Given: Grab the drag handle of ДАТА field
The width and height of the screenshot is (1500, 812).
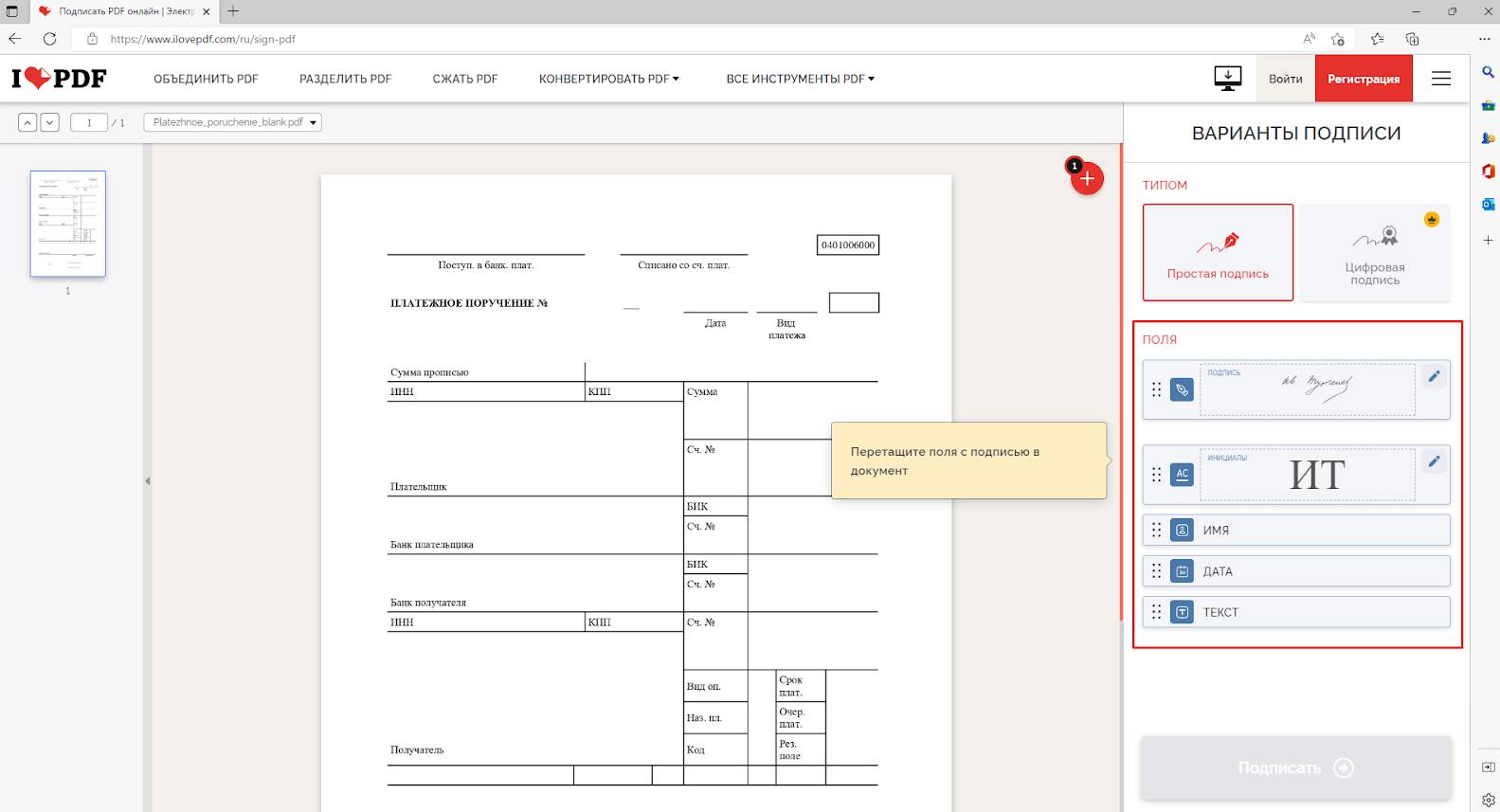Looking at the screenshot, I should point(1156,571).
